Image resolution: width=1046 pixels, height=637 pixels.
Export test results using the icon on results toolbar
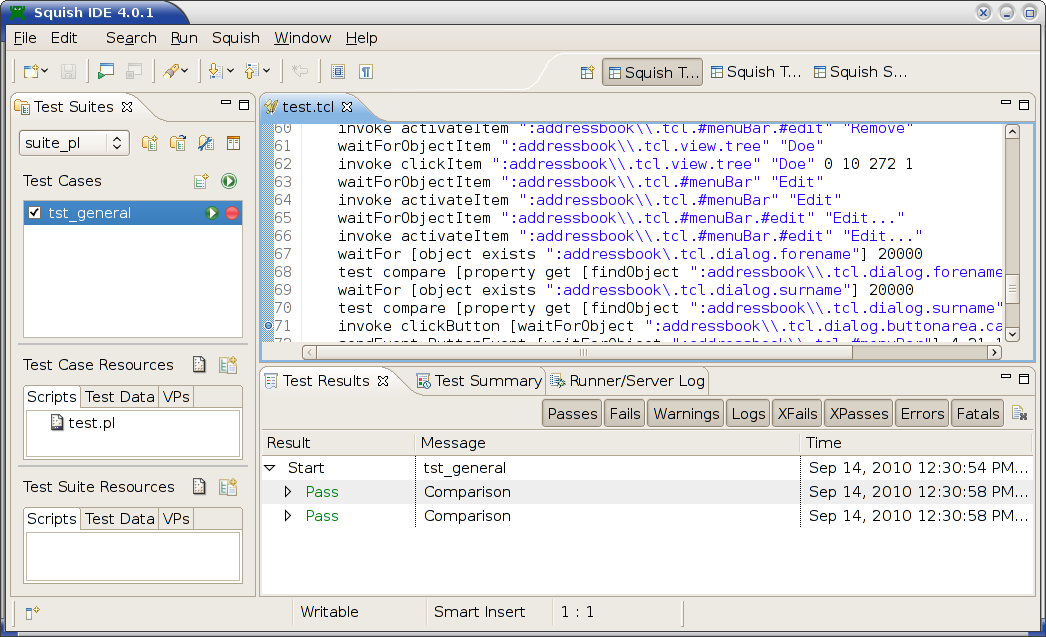coord(1021,412)
